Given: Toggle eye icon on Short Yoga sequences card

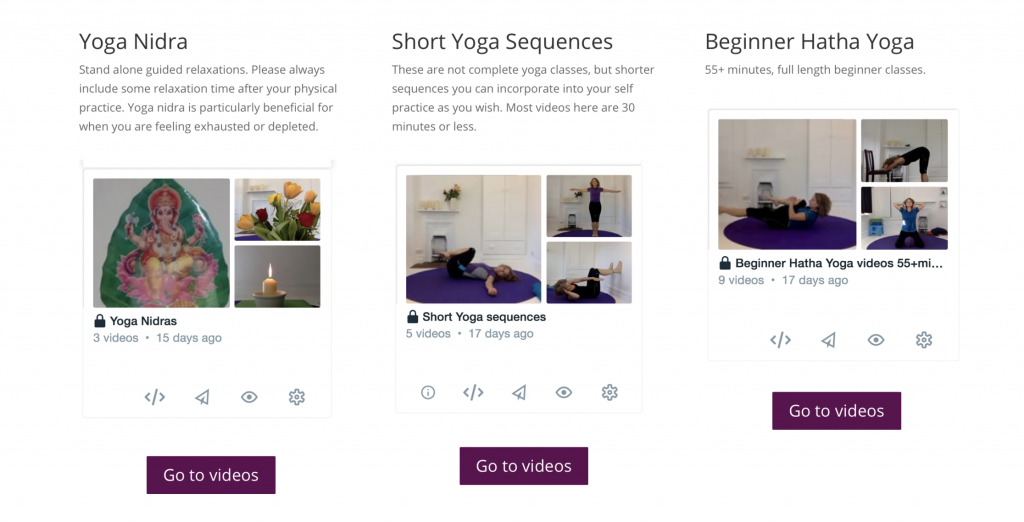Looking at the screenshot, I should [564, 393].
